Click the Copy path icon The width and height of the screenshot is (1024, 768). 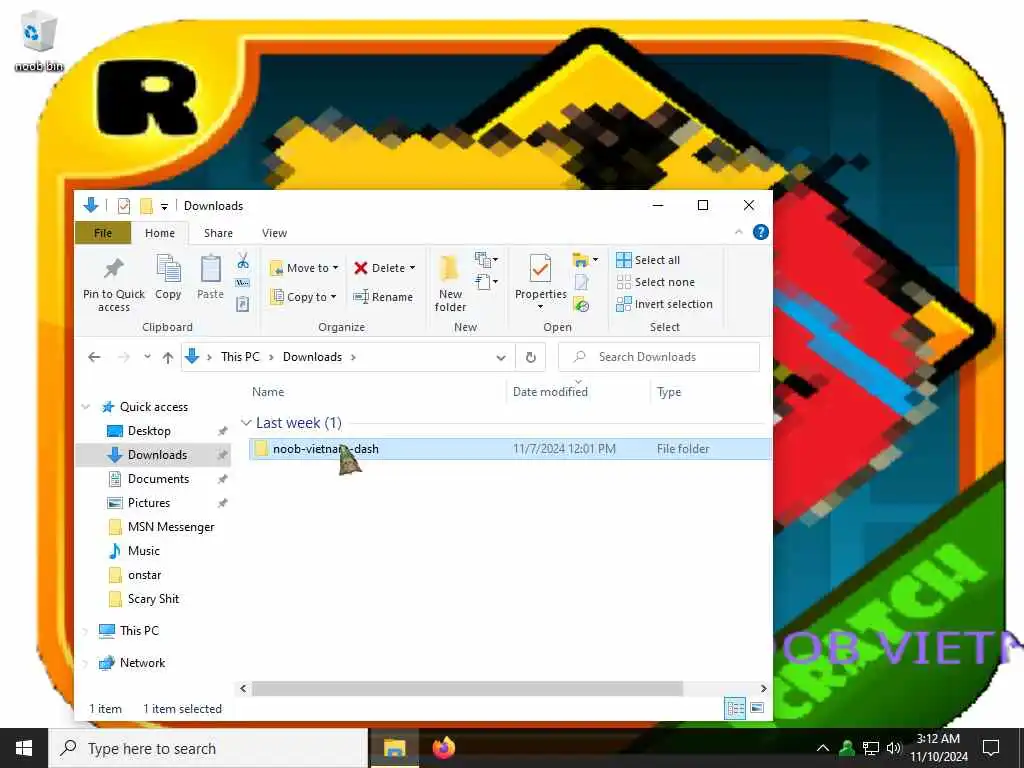tap(243, 283)
